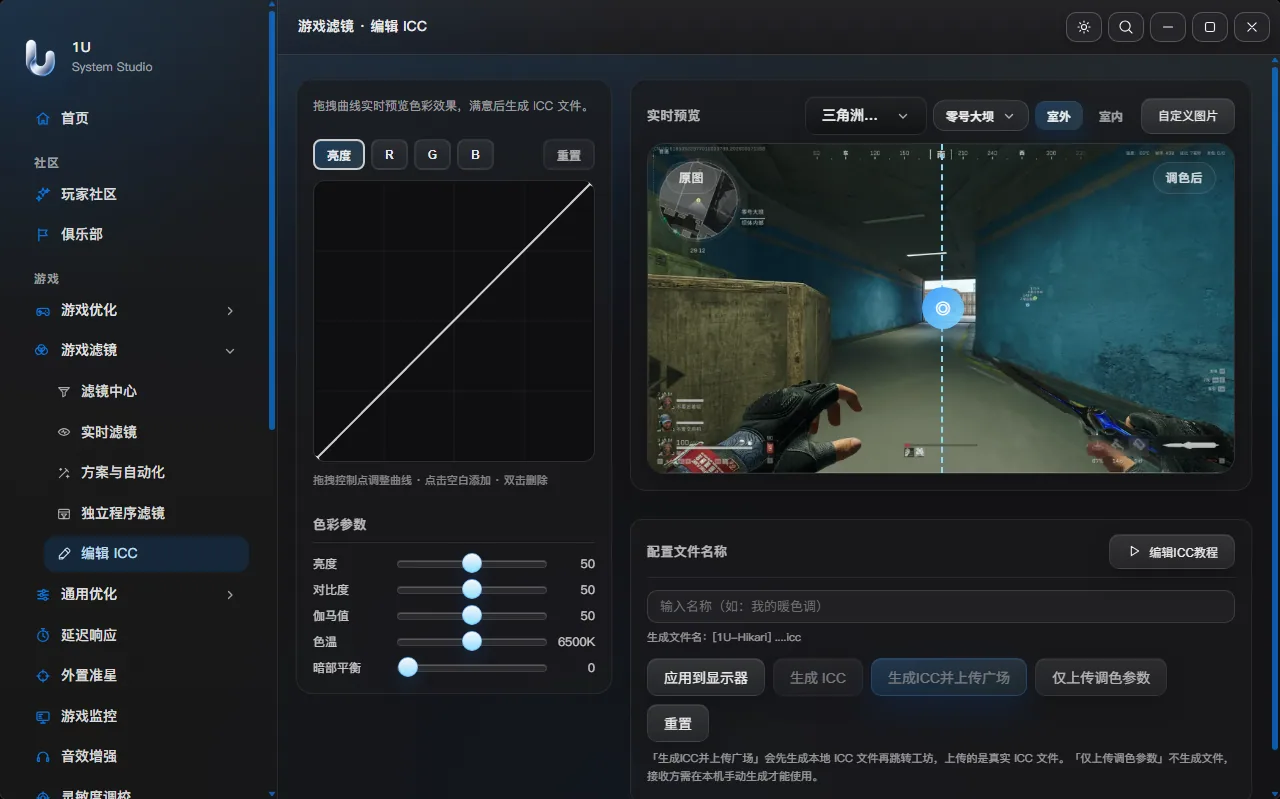Expand the 游戏优化 submenu chevron
The width and height of the screenshot is (1280, 799).
230,310
